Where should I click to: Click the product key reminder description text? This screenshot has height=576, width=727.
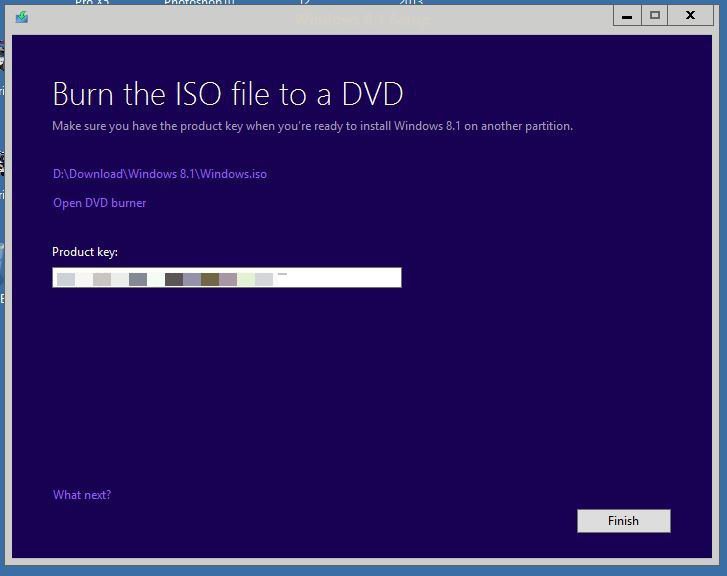[x=312, y=126]
